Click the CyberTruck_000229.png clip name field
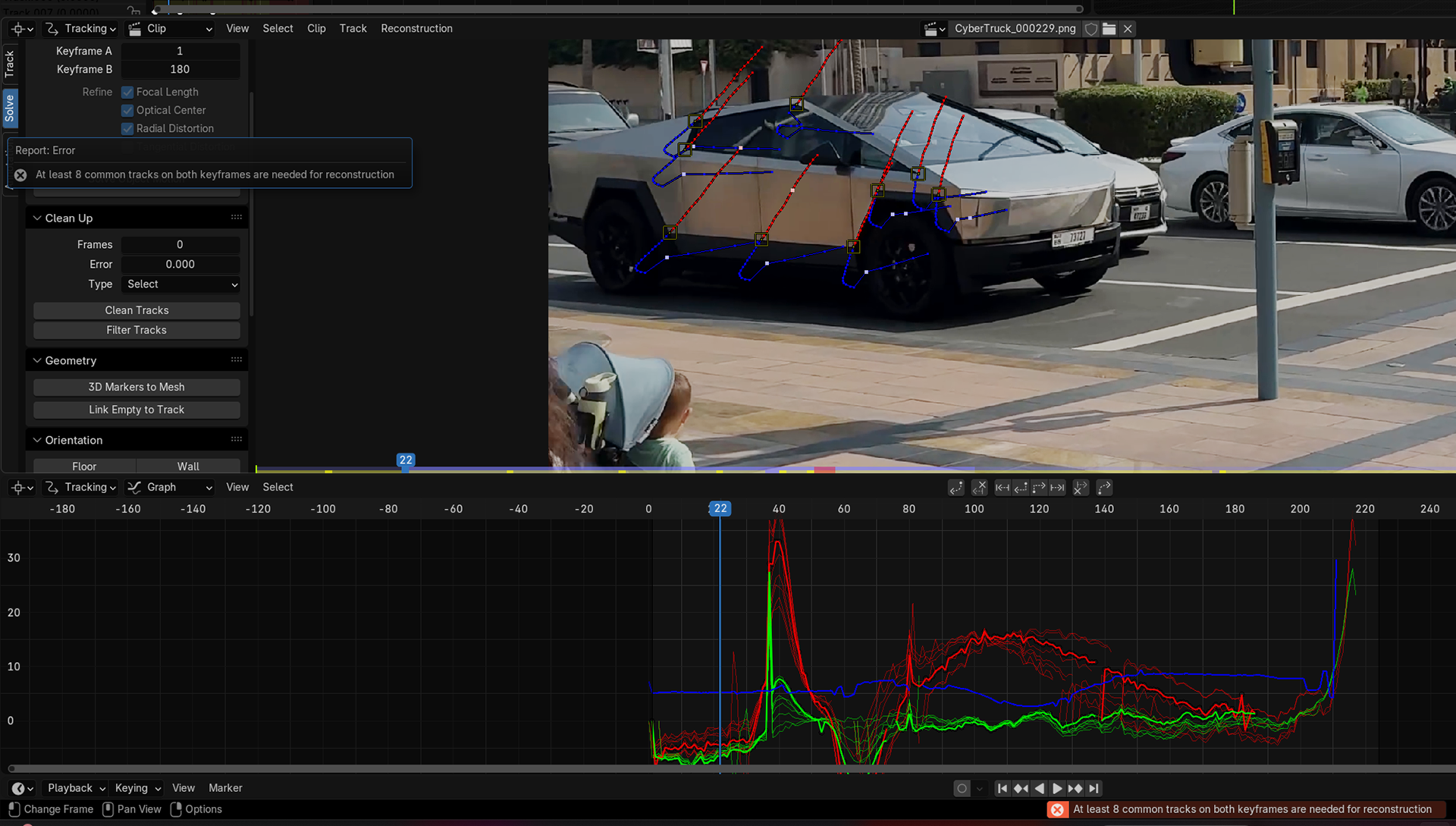1456x826 pixels. pyautogui.click(x=1015, y=29)
